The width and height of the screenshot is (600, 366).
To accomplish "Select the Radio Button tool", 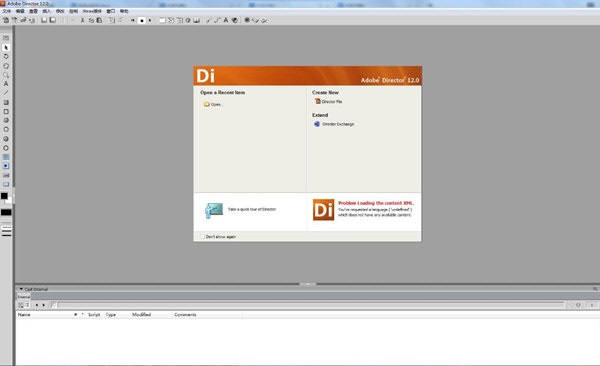I will click(x=6, y=166).
